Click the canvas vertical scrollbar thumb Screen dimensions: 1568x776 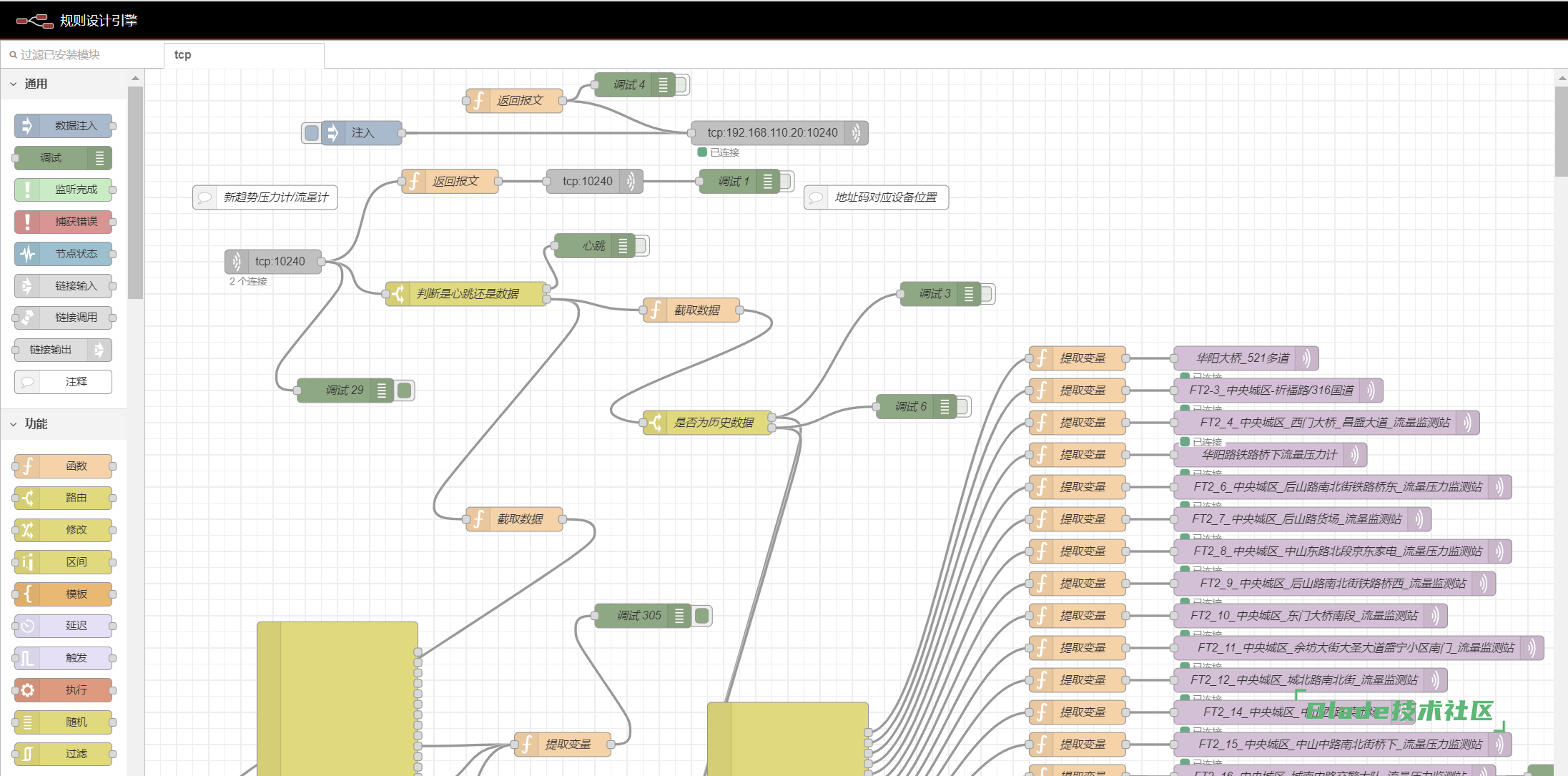(x=1561, y=132)
